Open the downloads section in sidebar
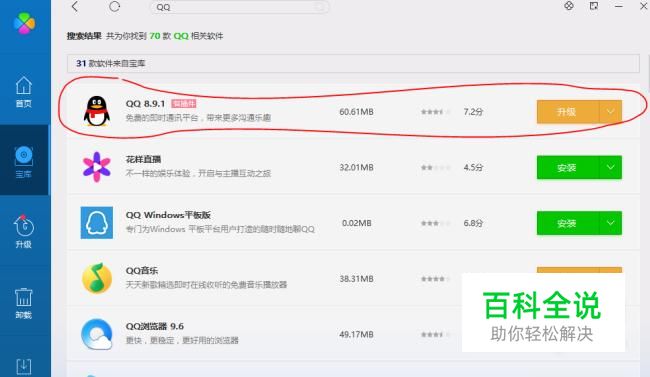 tap(24, 367)
